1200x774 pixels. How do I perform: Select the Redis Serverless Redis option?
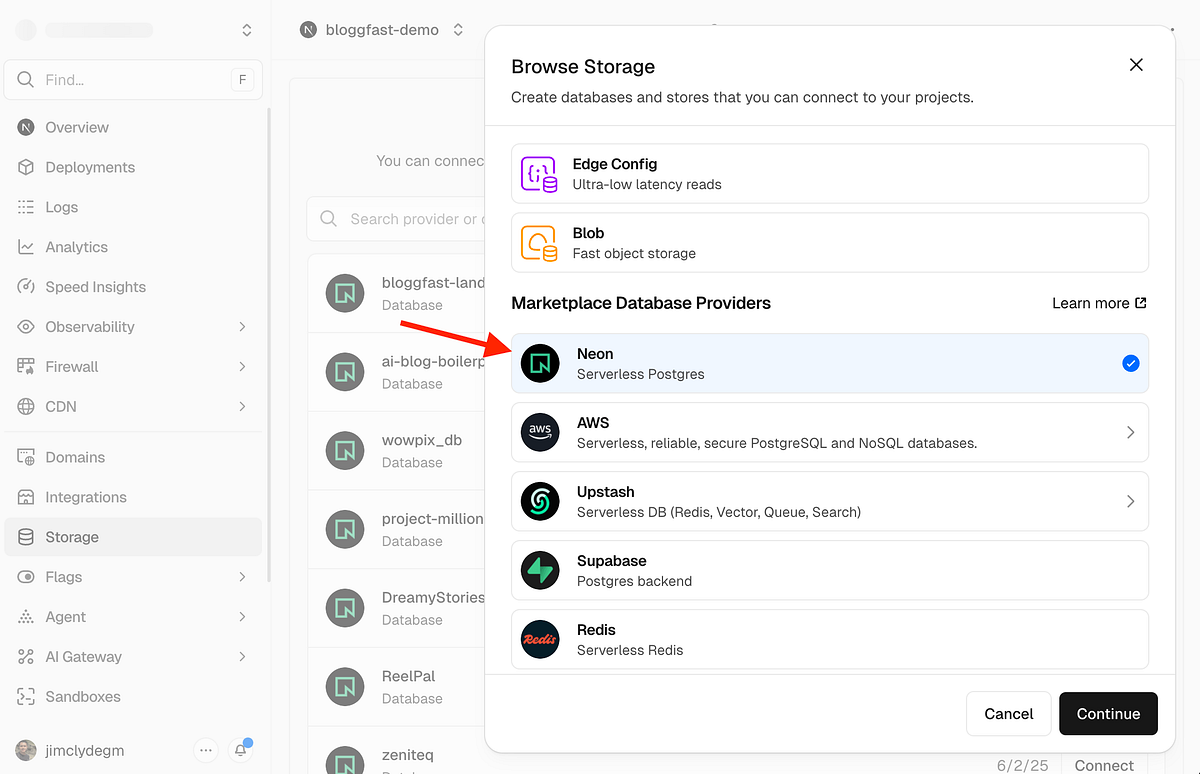830,640
